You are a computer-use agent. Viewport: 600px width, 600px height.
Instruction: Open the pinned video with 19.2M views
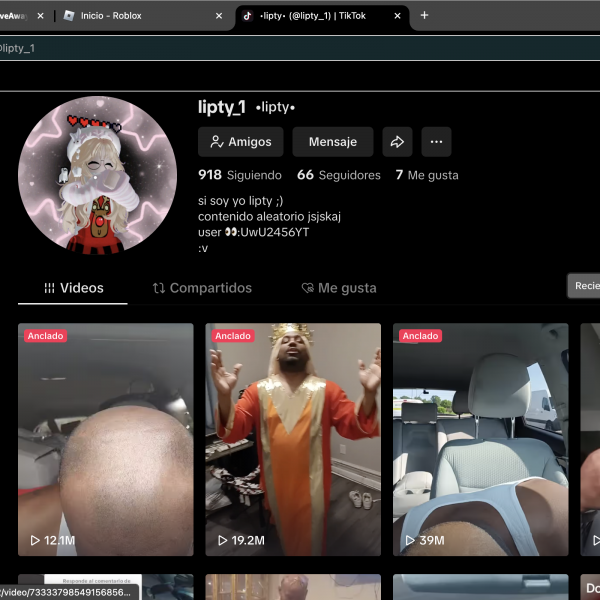pyautogui.click(x=293, y=438)
